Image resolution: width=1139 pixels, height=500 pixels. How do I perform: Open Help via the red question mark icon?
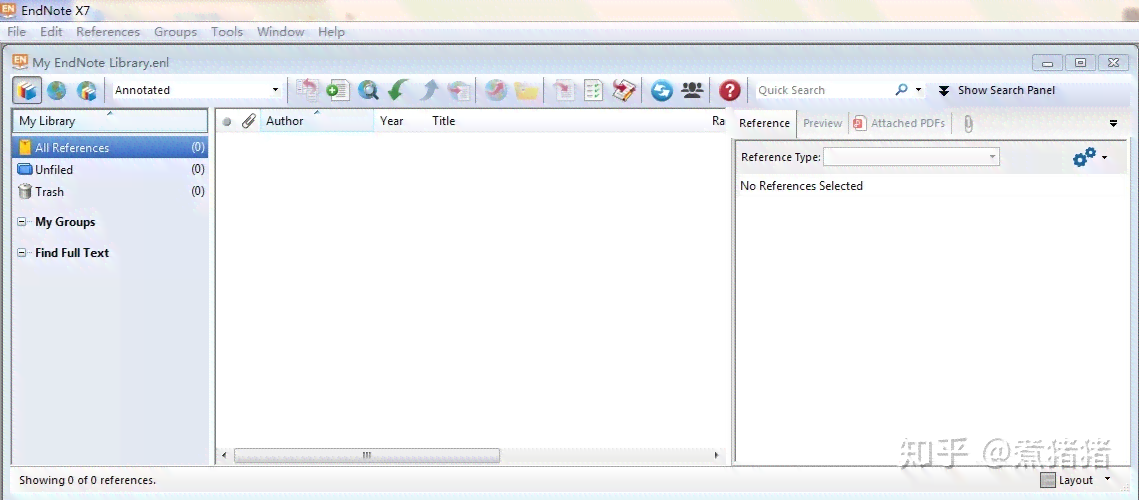pos(729,90)
